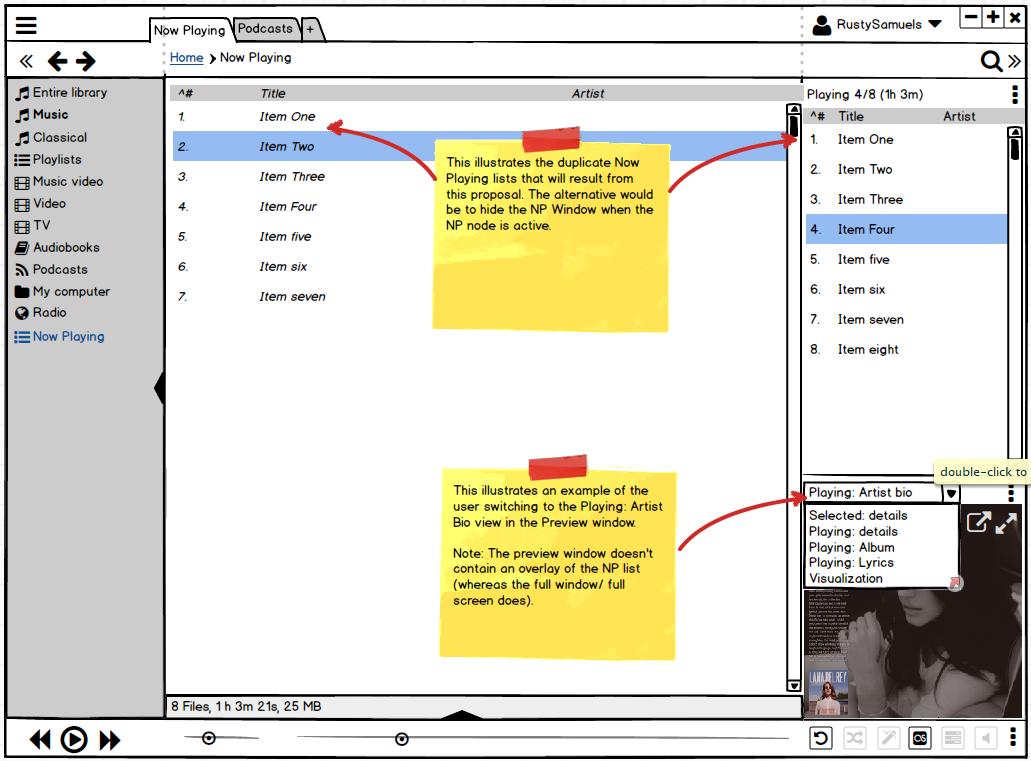Screen dimensions: 1031x761
Task: Skip to the next track
Action: (110, 740)
